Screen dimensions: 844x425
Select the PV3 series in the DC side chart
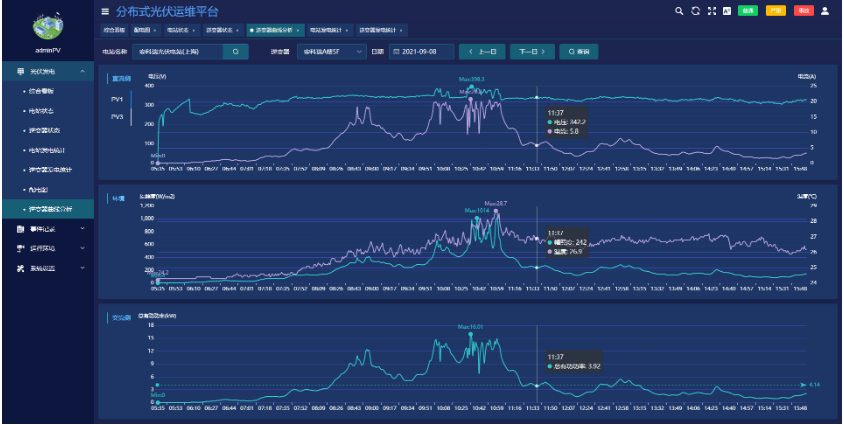[x=117, y=117]
